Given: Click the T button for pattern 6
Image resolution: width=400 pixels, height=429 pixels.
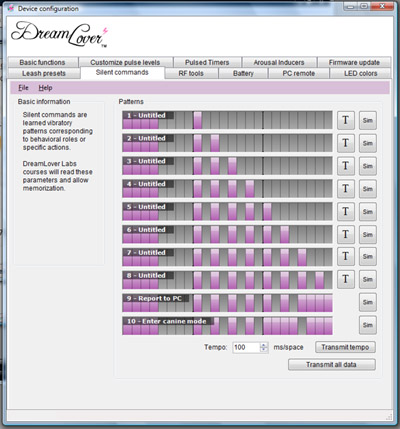Looking at the screenshot, I should coord(346,234).
